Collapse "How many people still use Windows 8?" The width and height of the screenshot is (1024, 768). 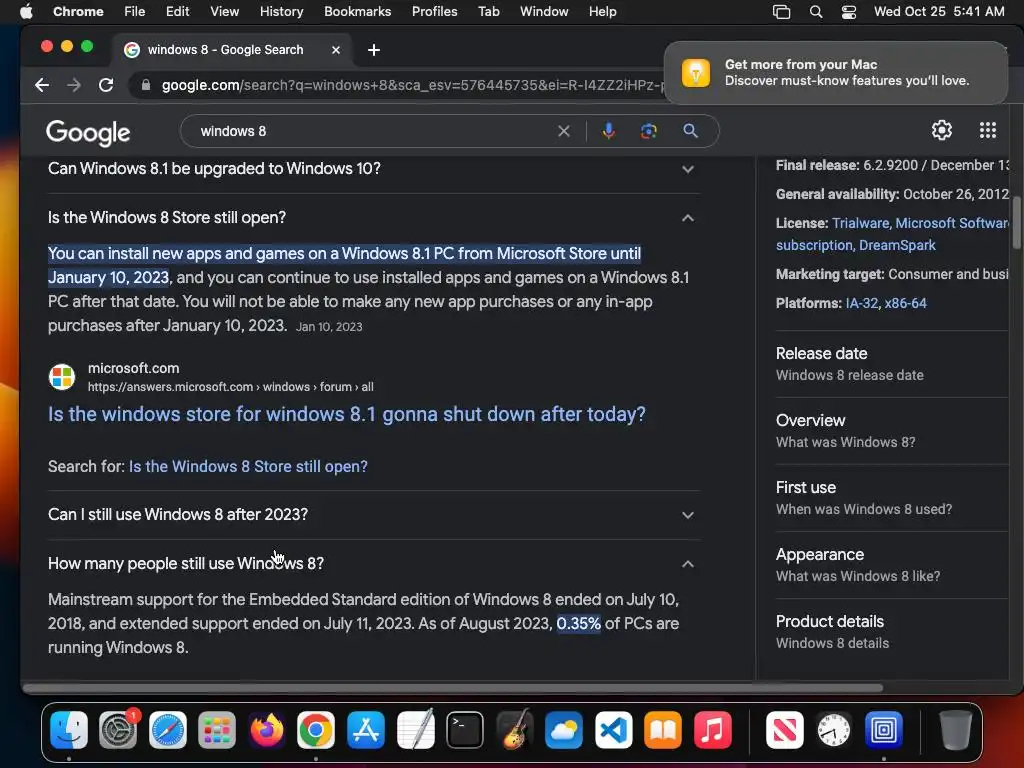pyautogui.click(x=374, y=564)
